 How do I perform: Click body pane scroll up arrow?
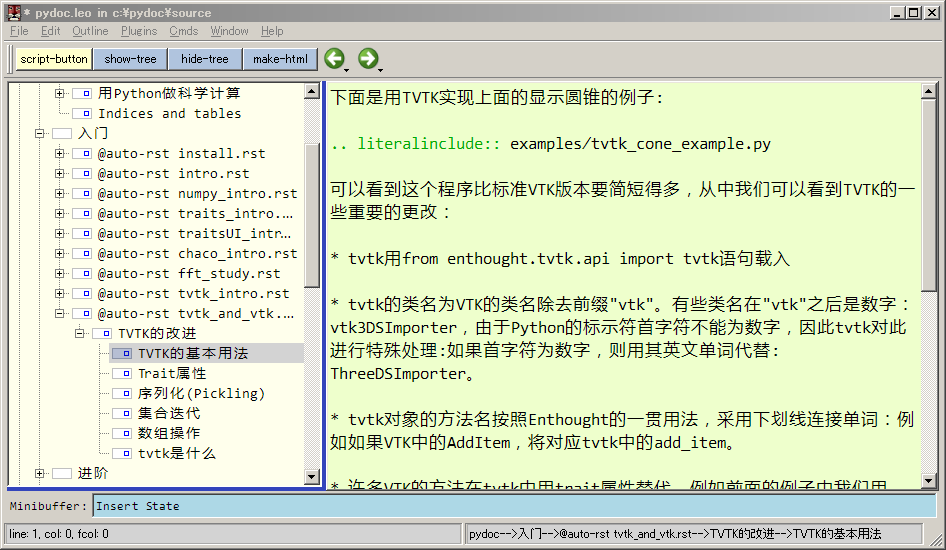(929, 91)
